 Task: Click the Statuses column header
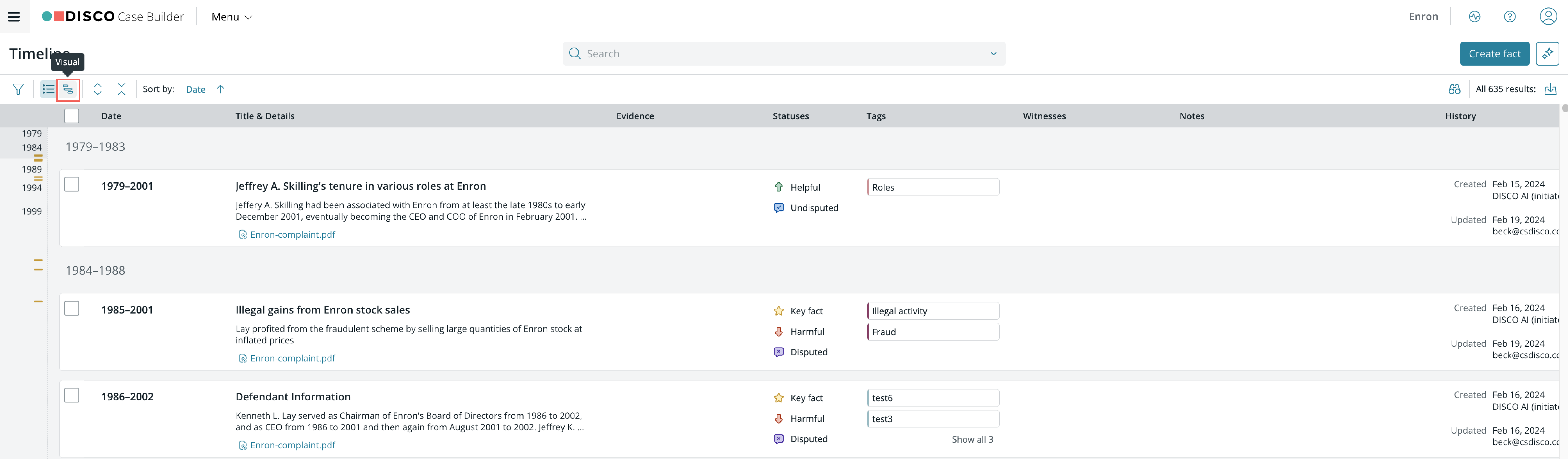pyautogui.click(x=791, y=116)
